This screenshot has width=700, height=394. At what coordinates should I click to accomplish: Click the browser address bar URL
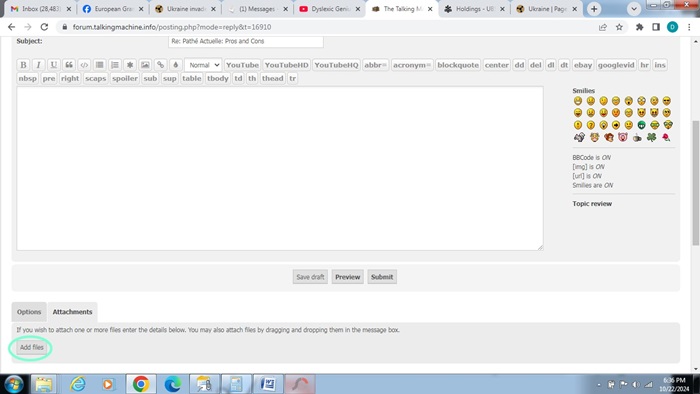click(x=172, y=27)
